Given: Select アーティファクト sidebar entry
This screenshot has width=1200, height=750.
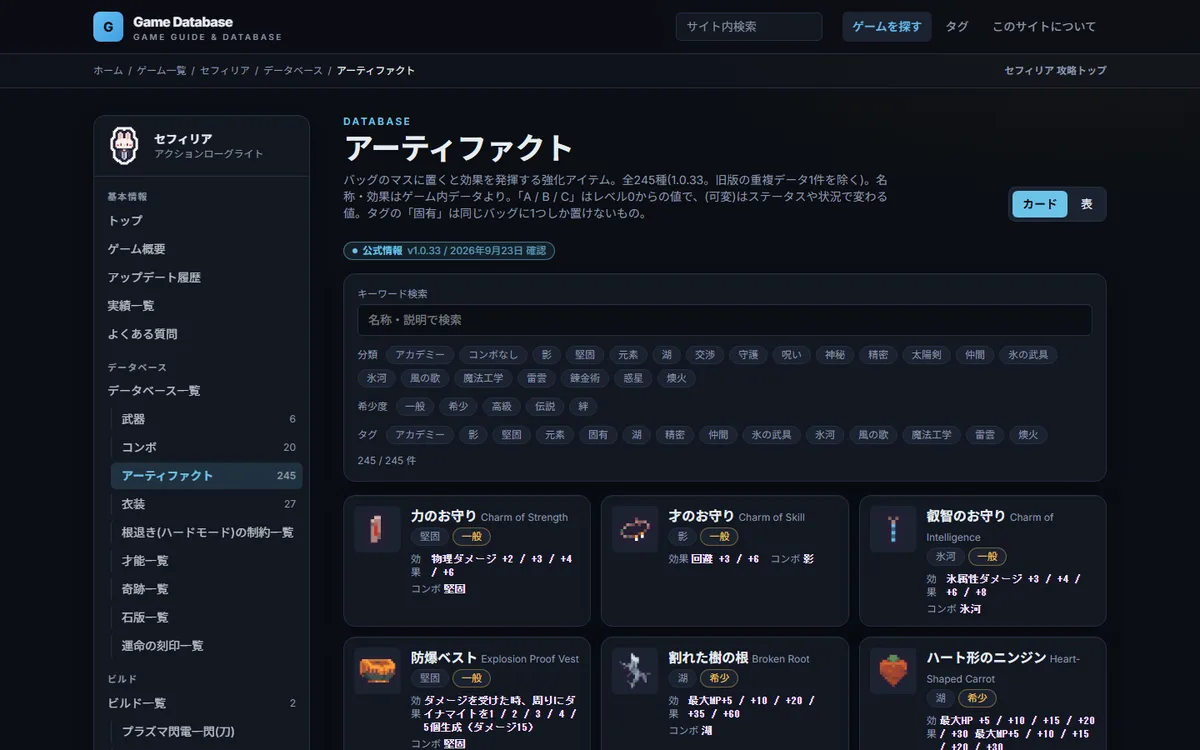Looking at the screenshot, I should point(207,476).
